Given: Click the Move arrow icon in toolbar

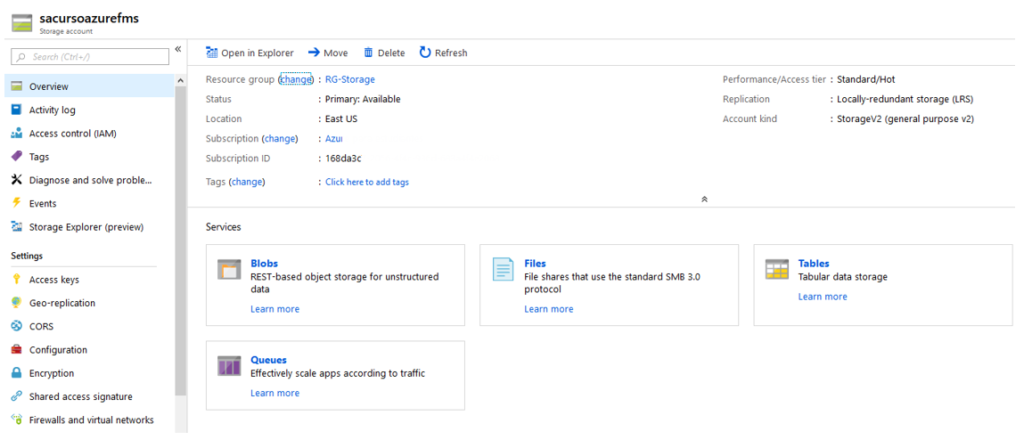Looking at the screenshot, I should [313, 52].
